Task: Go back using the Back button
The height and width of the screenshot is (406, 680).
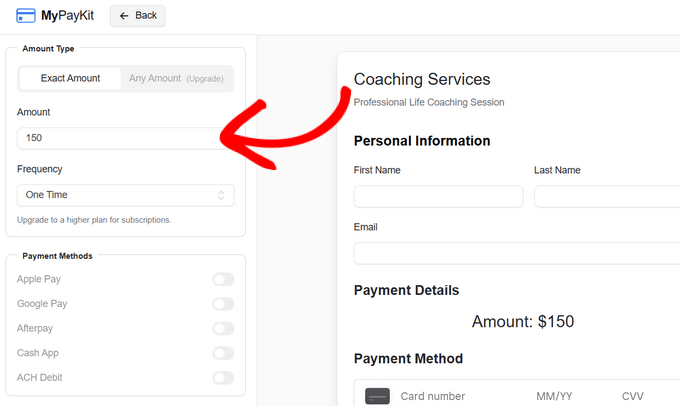Action: [138, 16]
